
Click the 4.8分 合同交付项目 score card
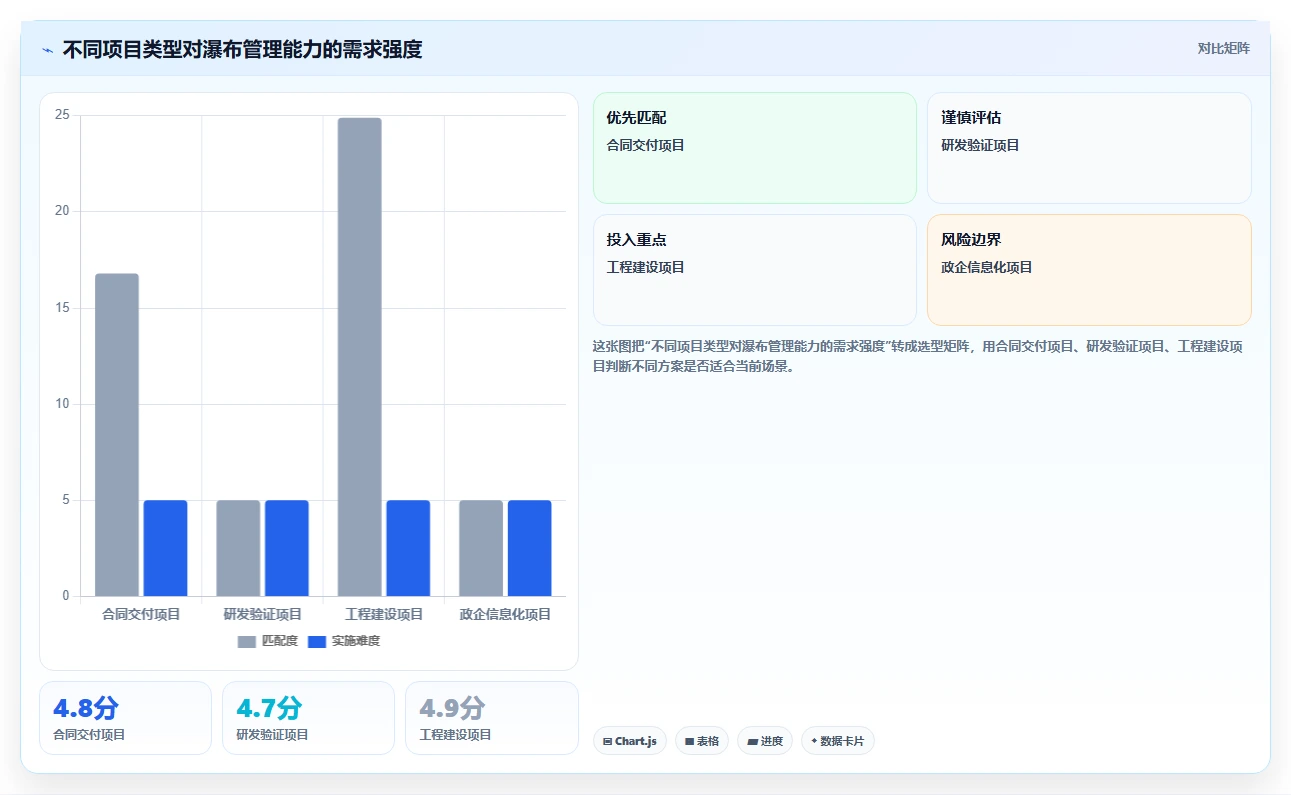(x=125, y=718)
